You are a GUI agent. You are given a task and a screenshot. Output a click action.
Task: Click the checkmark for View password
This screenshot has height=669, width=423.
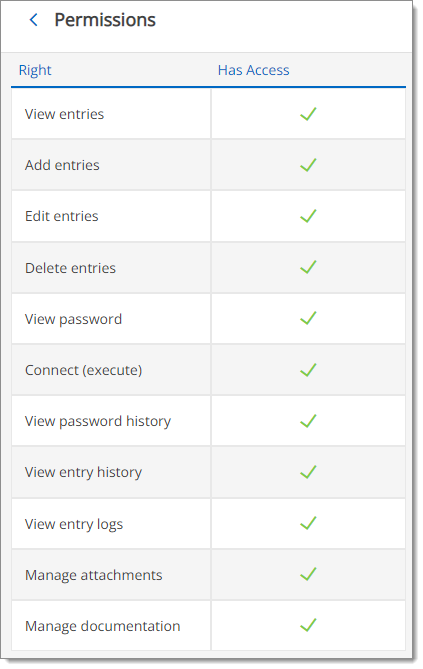308,318
